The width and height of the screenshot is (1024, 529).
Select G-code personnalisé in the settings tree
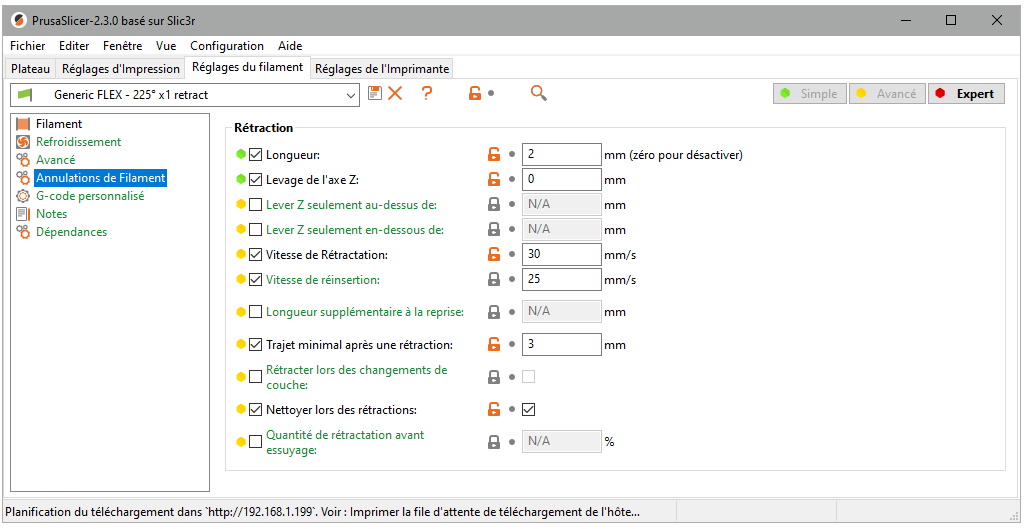pyautogui.click(x=89, y=196)
